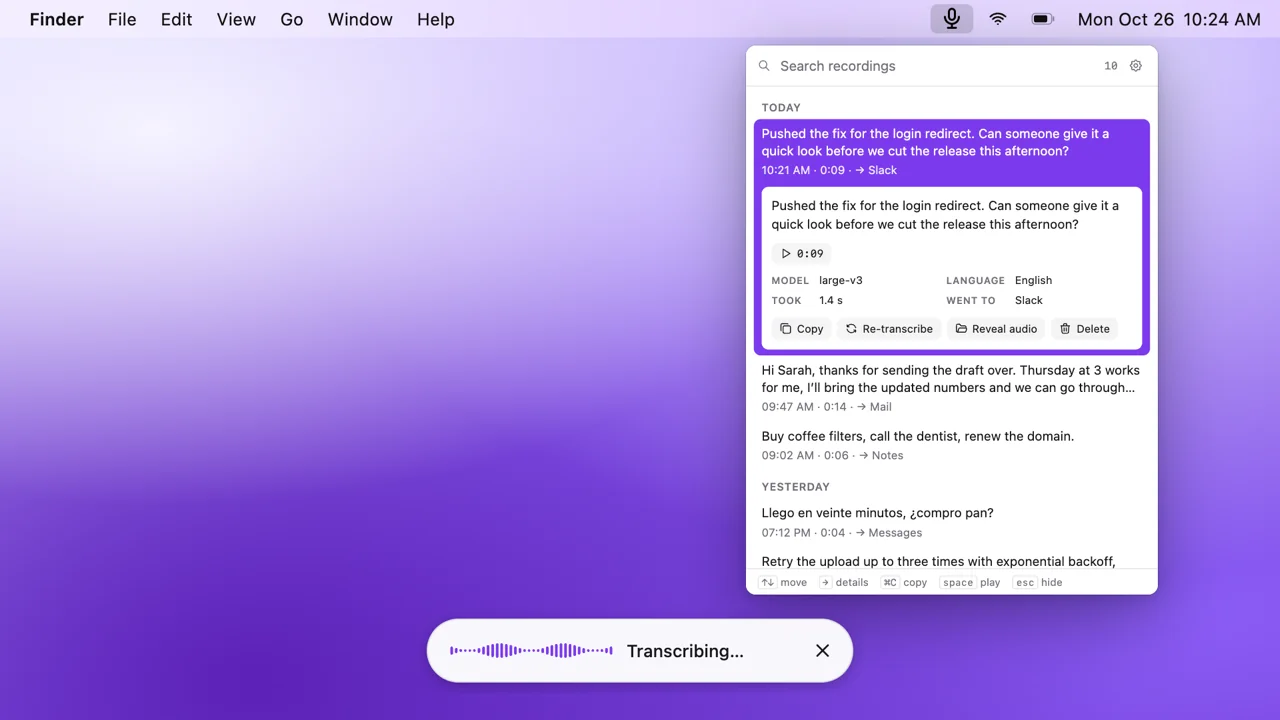The width and height of the screenshot is (1280, 720).
Task: Play the 0:09 recording audio
Action: 802,254
